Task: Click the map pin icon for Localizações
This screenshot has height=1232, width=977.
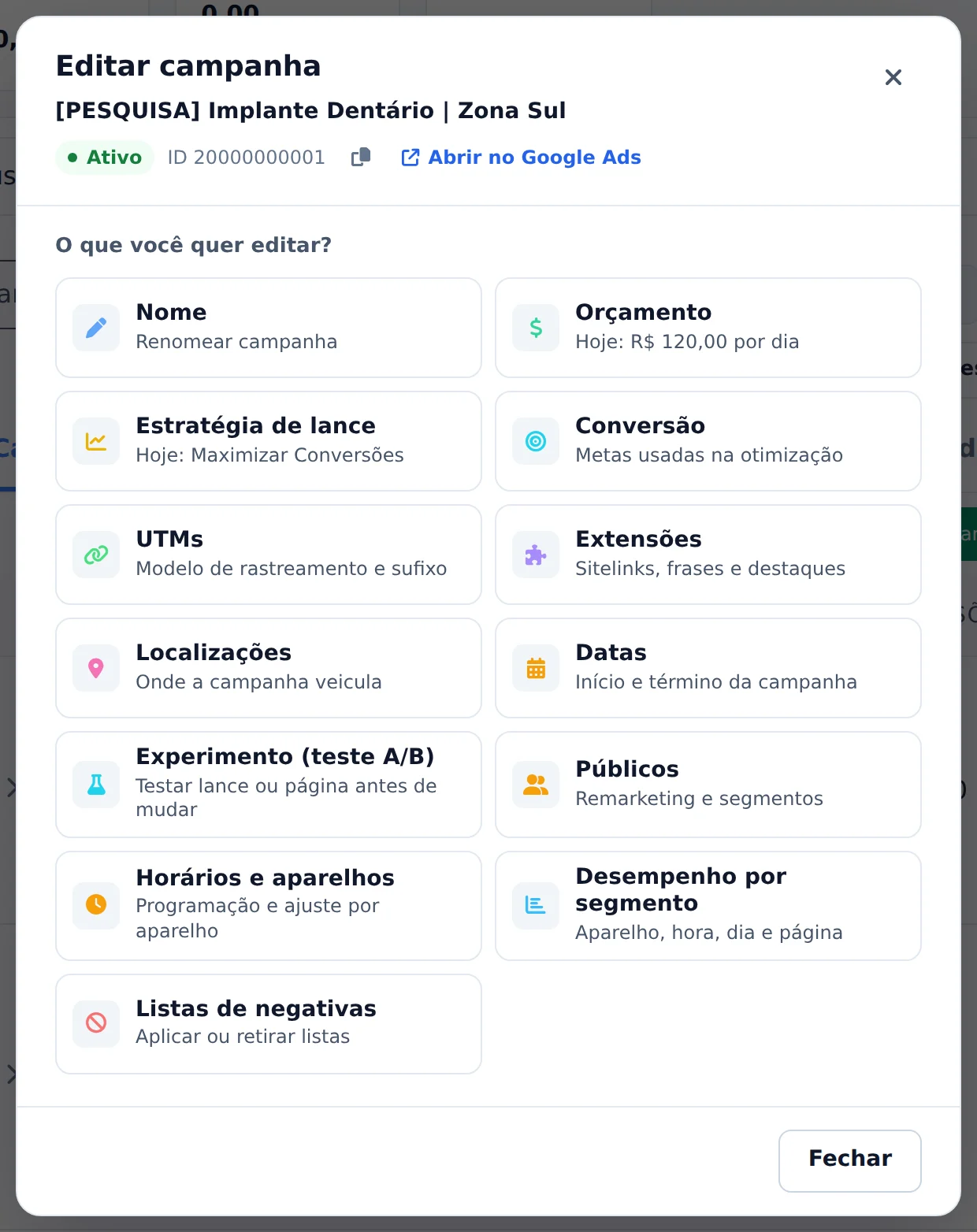Action: tap(96, 668)
